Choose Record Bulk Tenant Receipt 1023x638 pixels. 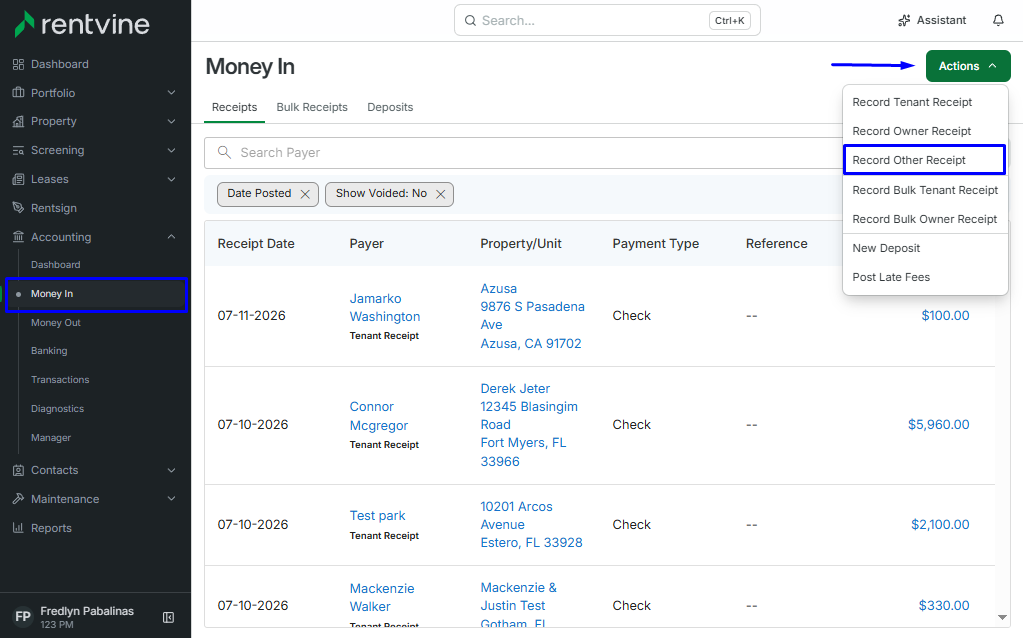coord(925,190)
